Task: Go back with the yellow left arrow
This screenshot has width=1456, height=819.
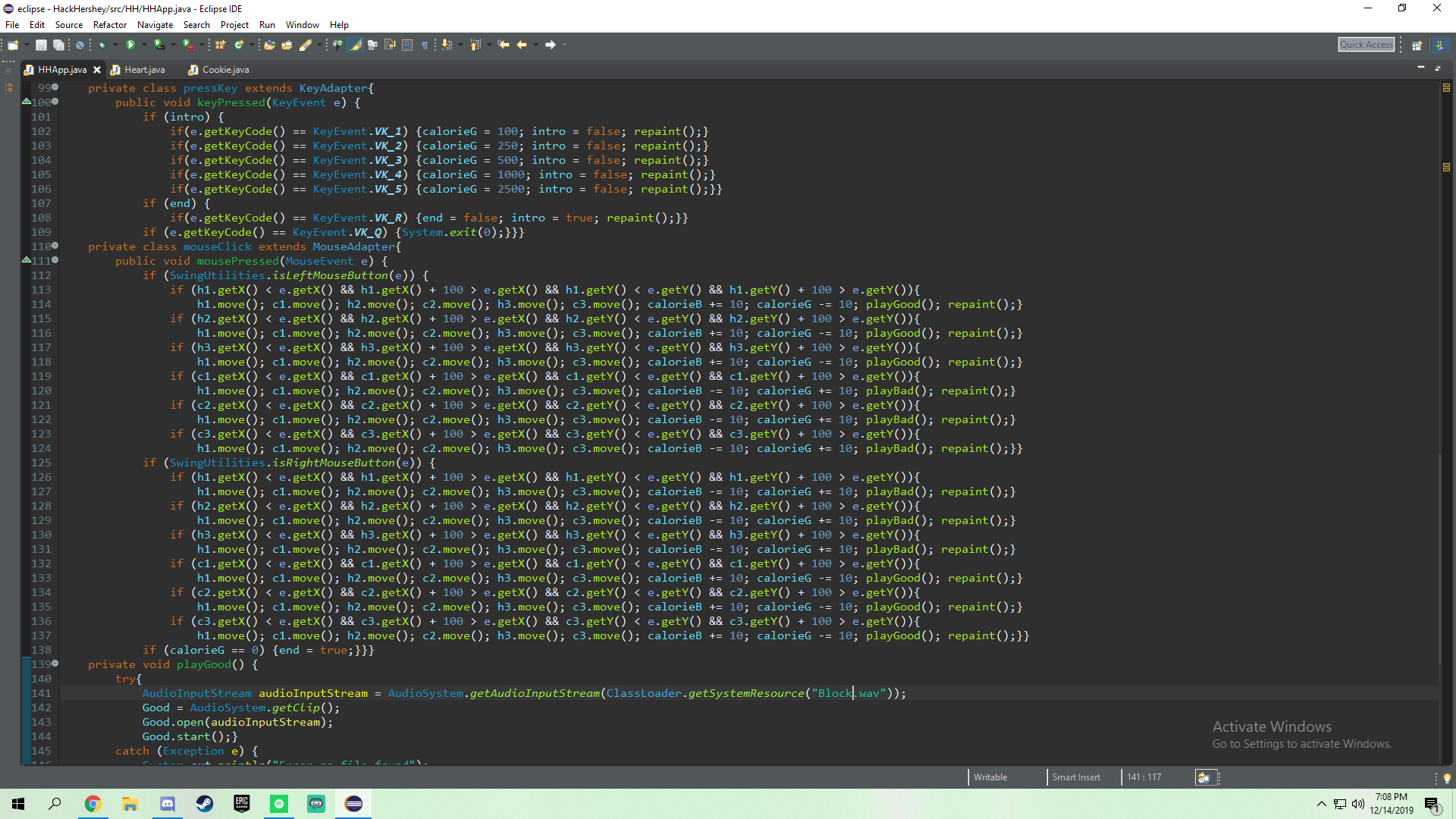Action: (x=522, y=45)
